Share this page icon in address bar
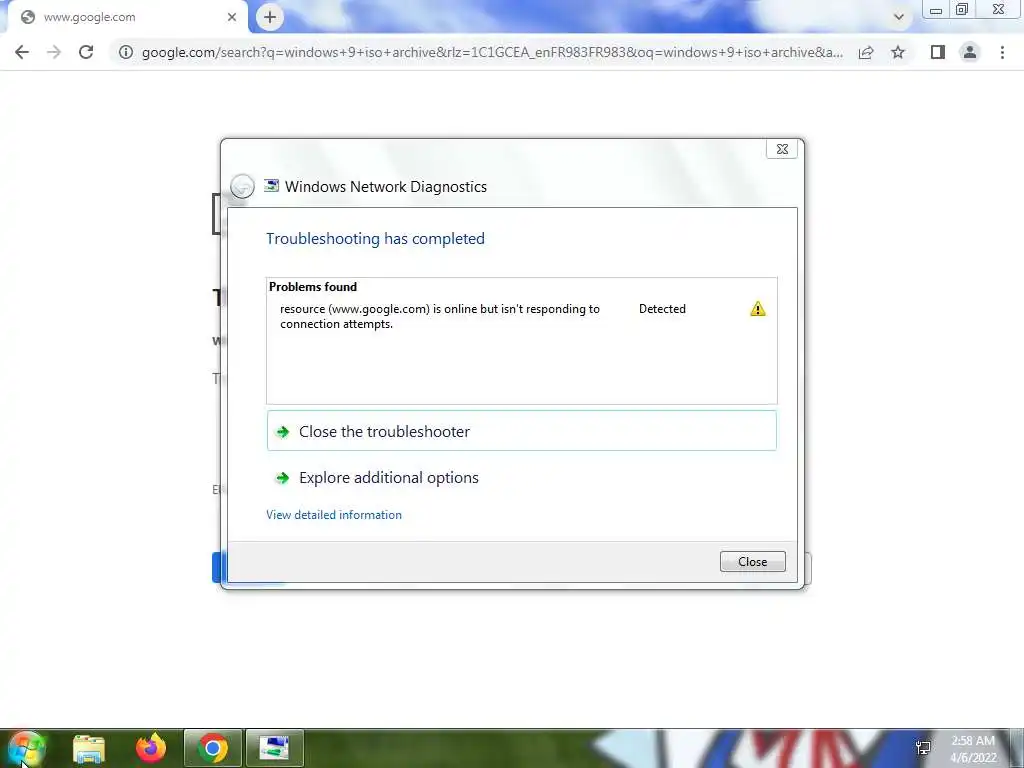Screen dimensions: 1024x768 coord(866,52)
